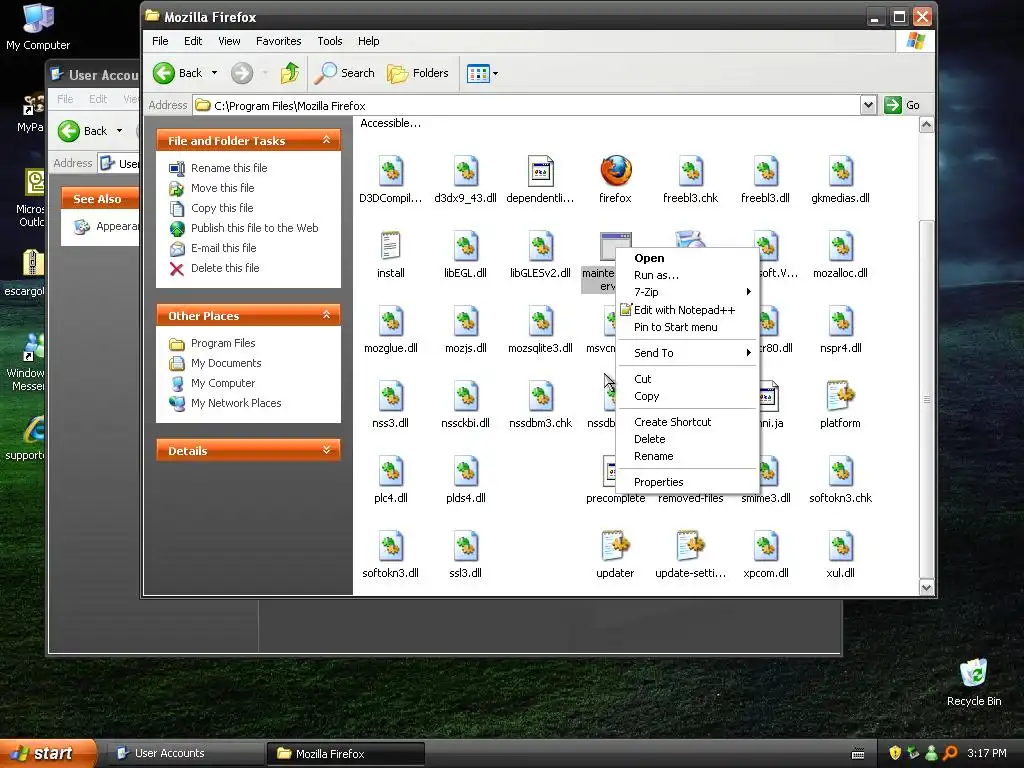
Task: Open the firefox application icon
Action: tap(616, 171)
